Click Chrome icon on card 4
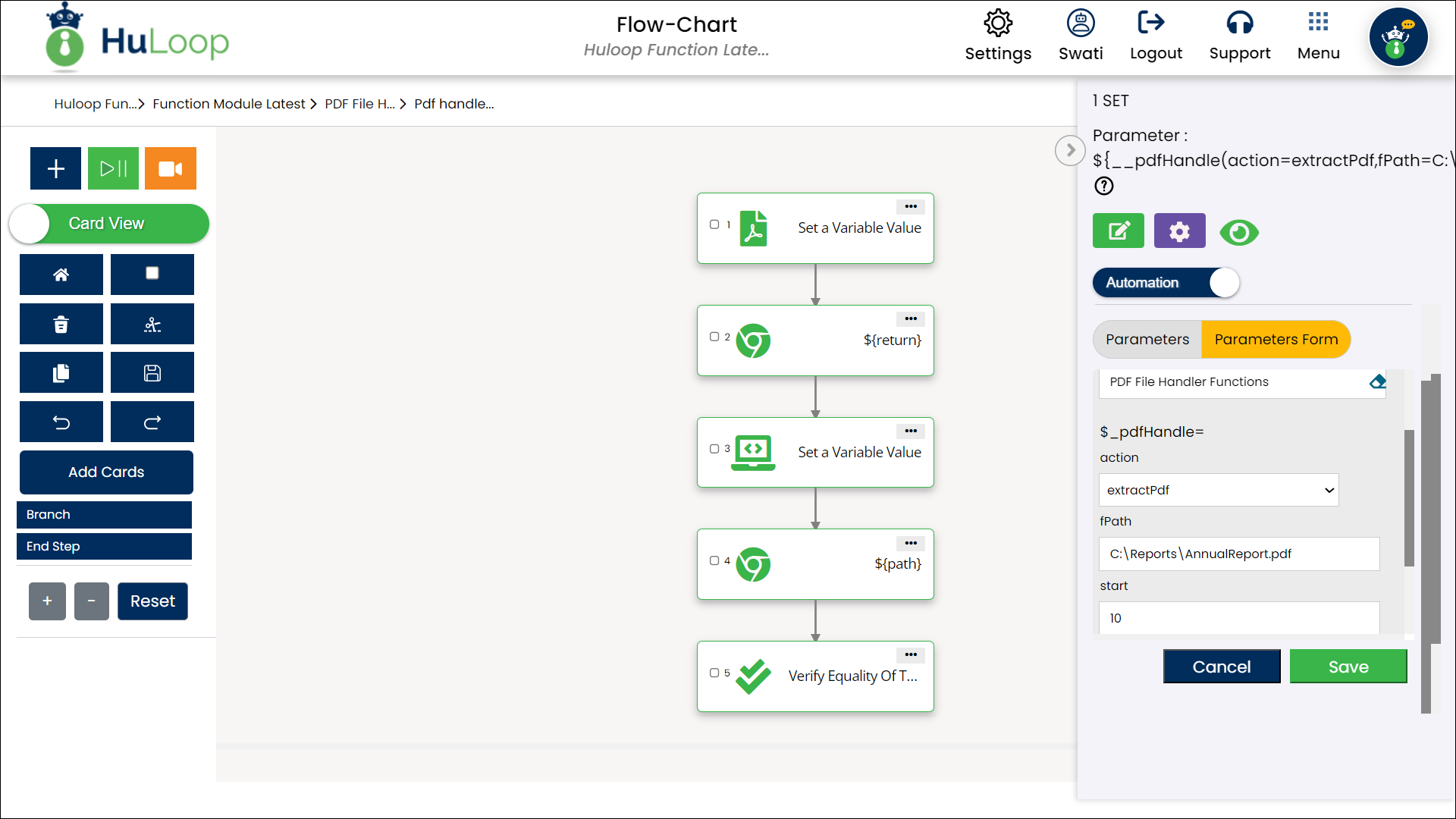This screenshot has width=1456, height=819. click(753, 565)
